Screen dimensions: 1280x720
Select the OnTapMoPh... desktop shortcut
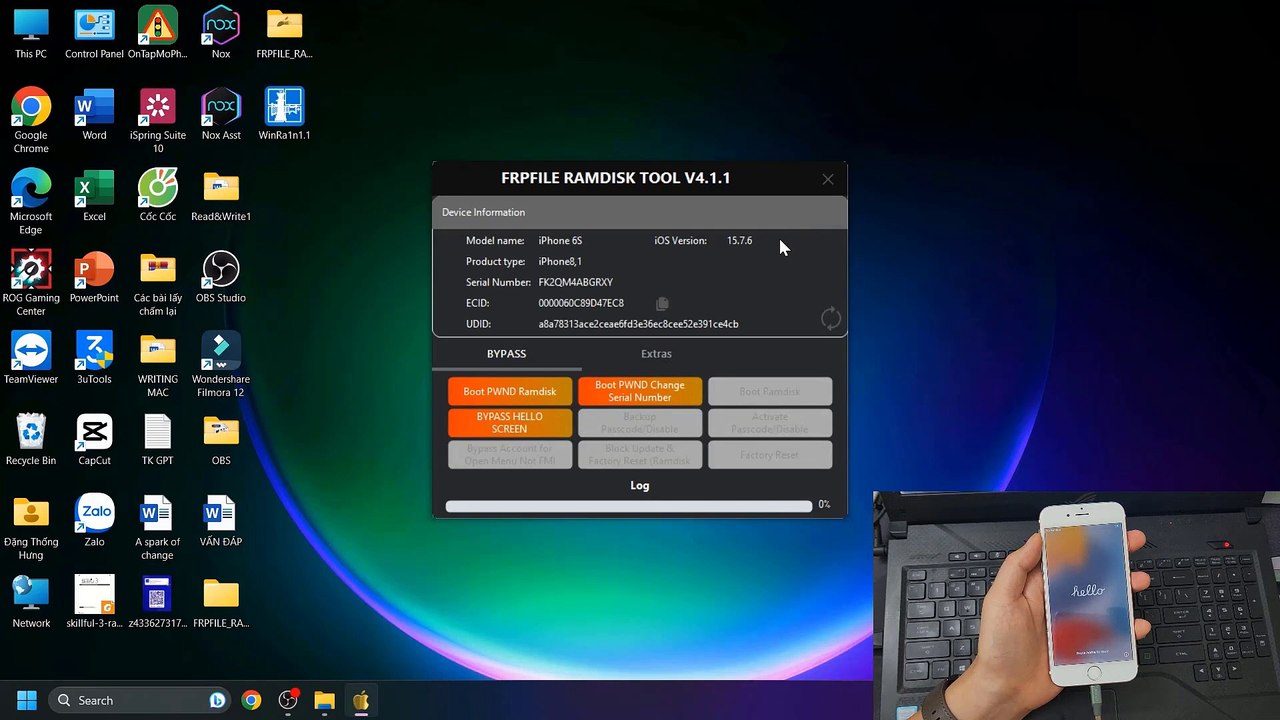click(x=158, y=34)
